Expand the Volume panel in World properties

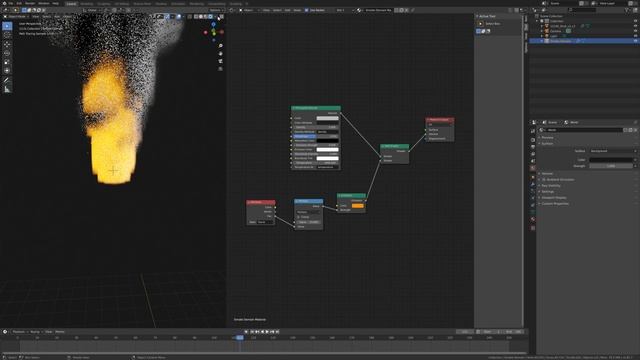point(547,173)
